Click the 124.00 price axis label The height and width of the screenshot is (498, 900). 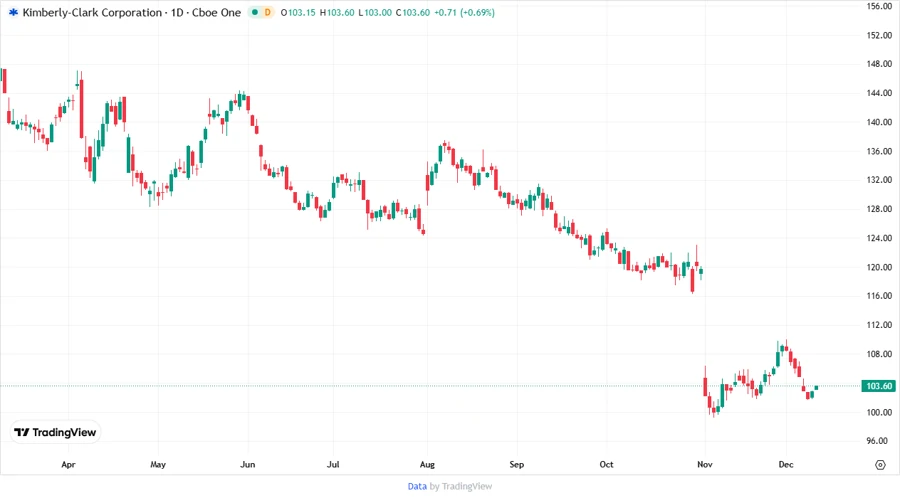click(879, 238)
